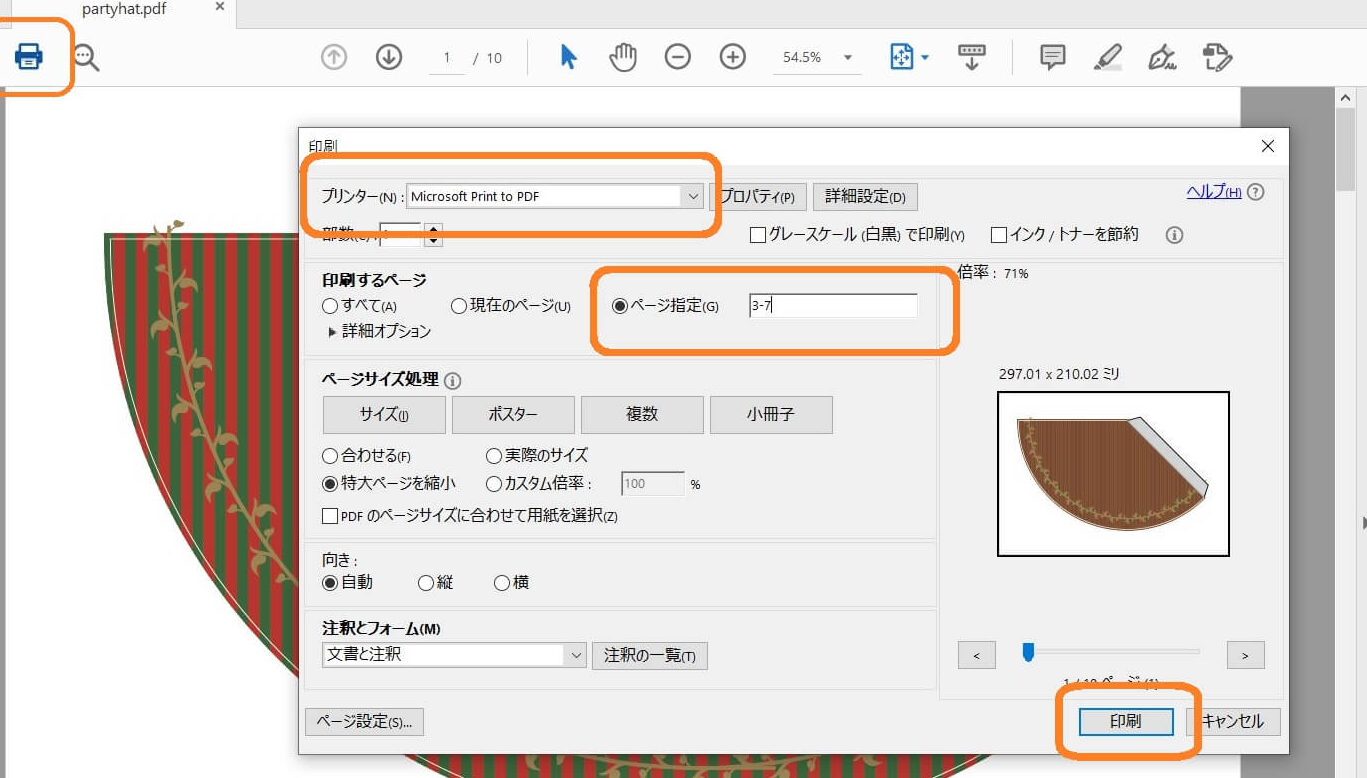This screenshot has width=1367, height=778.
Task: Click the custom scale percentage field
Action: click(653, 484)
